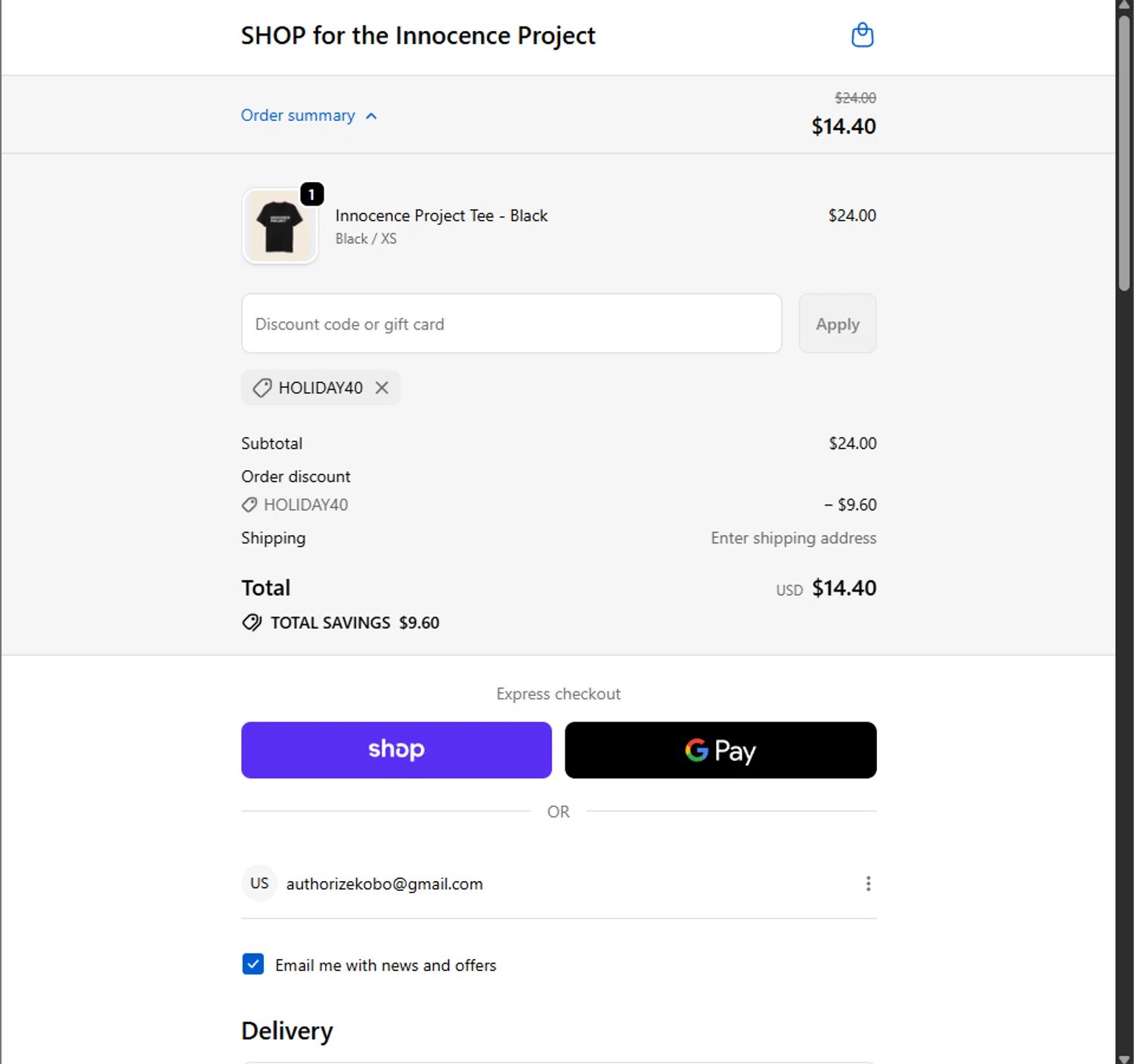Pay with Google Pay express checkout
This screenshot has width=1134, height=1064.
[720, 750]
